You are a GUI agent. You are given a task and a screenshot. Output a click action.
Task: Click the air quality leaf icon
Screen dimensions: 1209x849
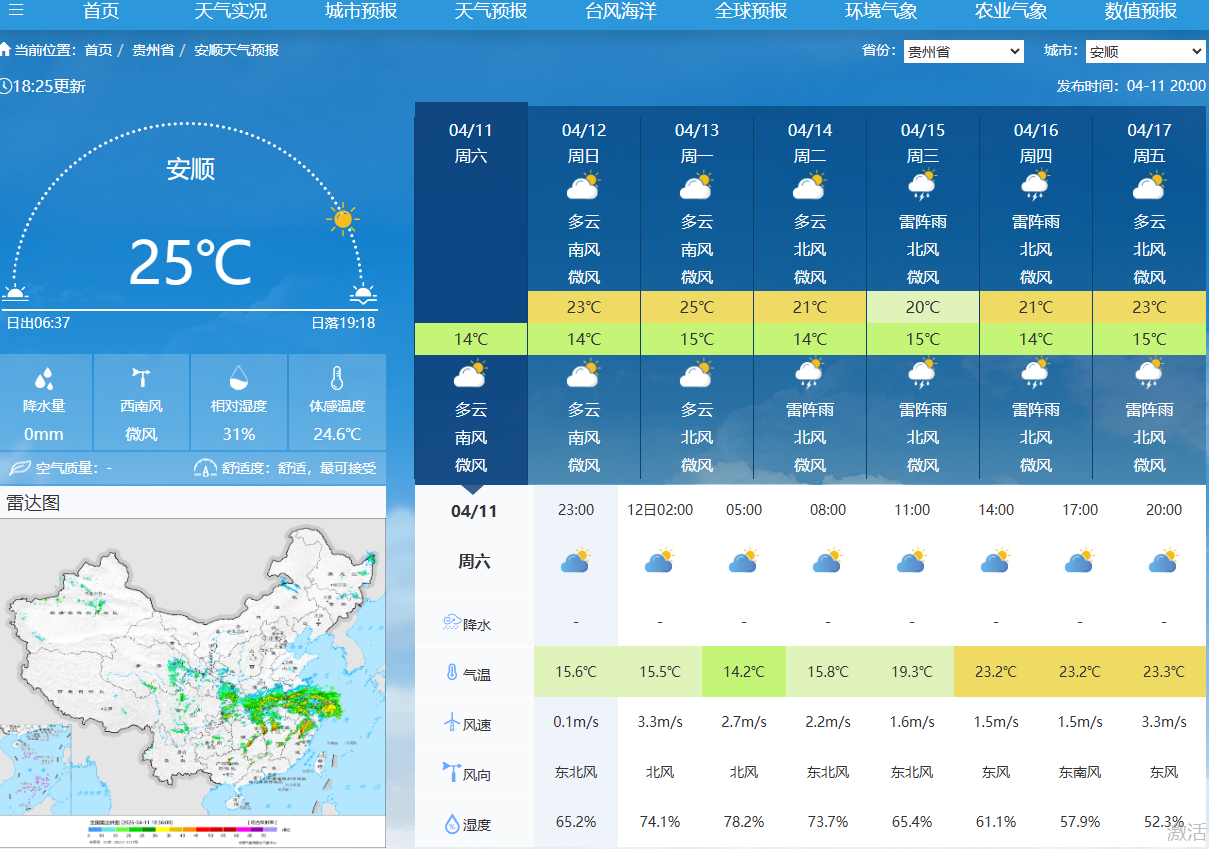click(x=19, y=468)
